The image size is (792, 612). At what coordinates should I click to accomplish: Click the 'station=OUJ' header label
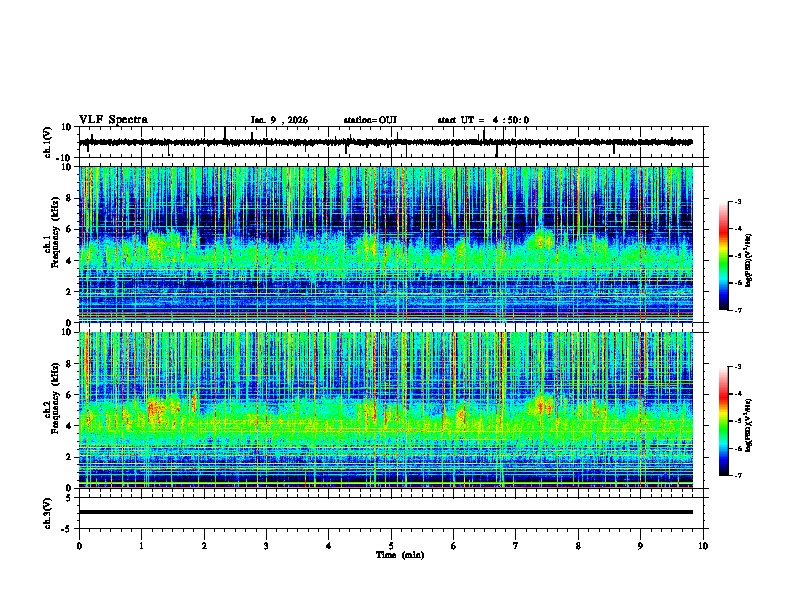(x=370, y=120)
